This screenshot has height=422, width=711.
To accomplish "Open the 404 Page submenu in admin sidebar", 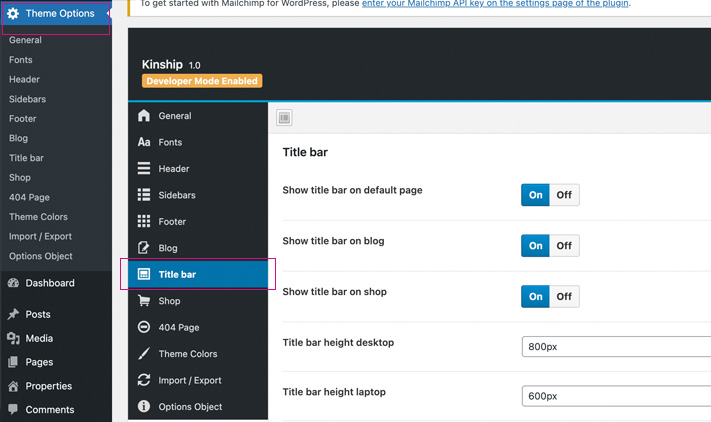I will click(29, 197).
